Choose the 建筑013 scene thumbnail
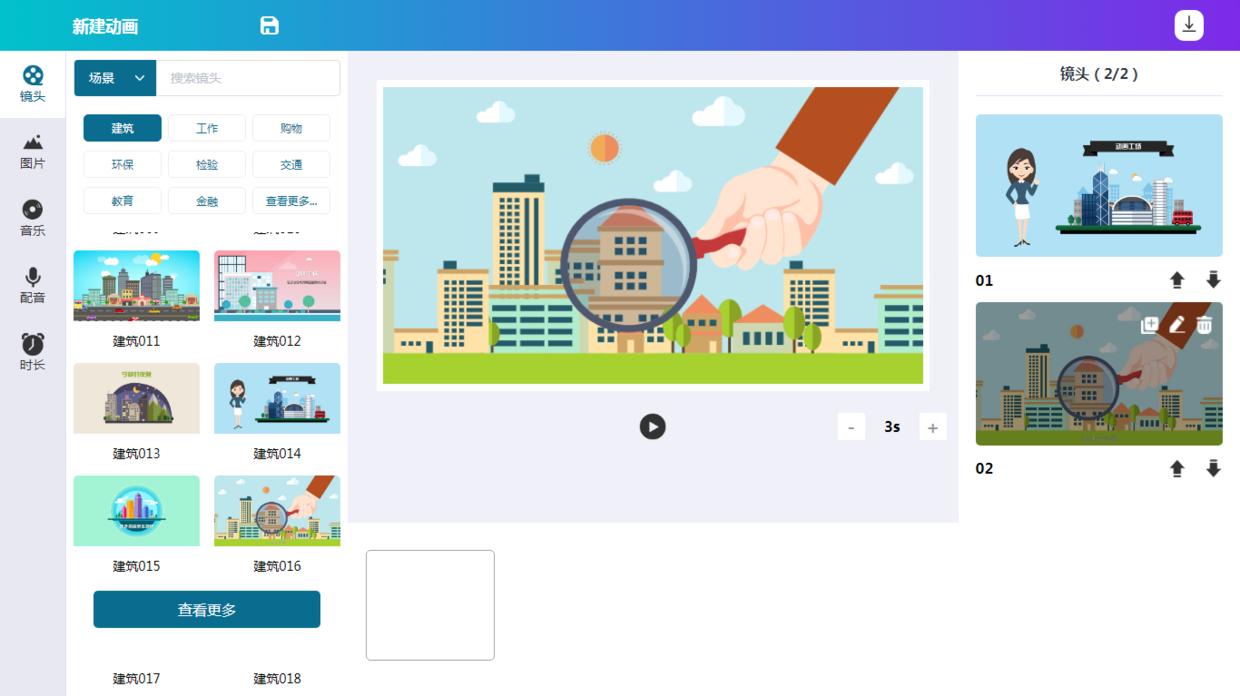 [136, 398]
